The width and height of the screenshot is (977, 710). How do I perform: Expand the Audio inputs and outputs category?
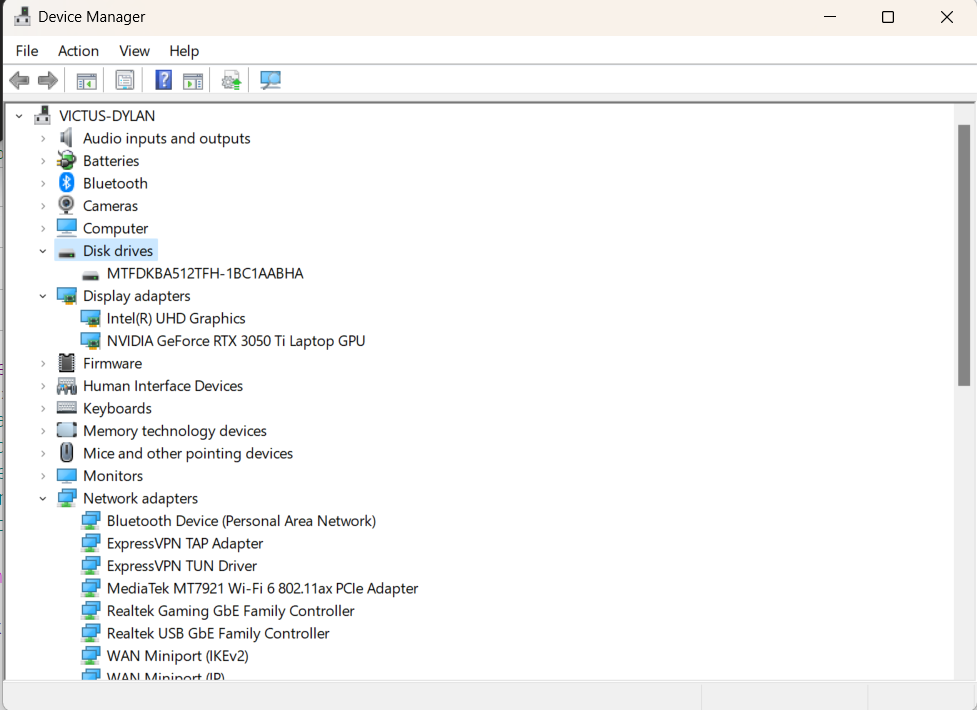coord(42,138)
